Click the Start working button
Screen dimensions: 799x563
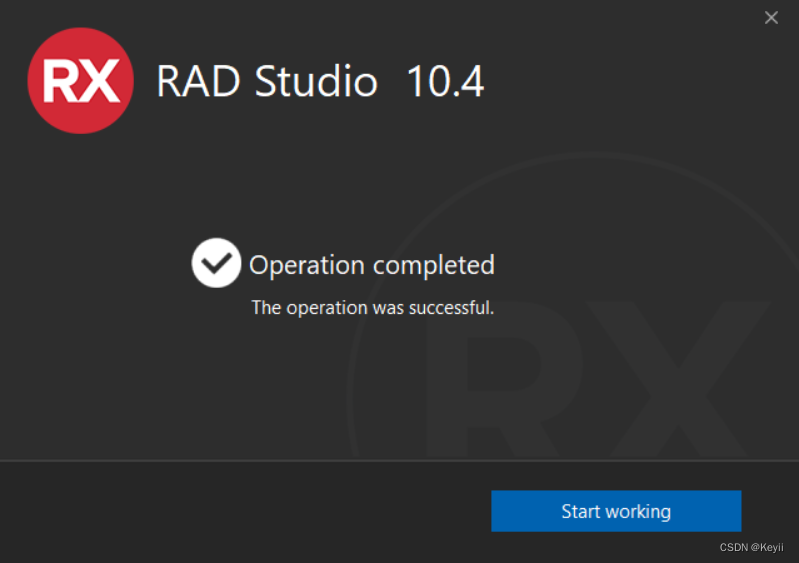pos(616,511)
